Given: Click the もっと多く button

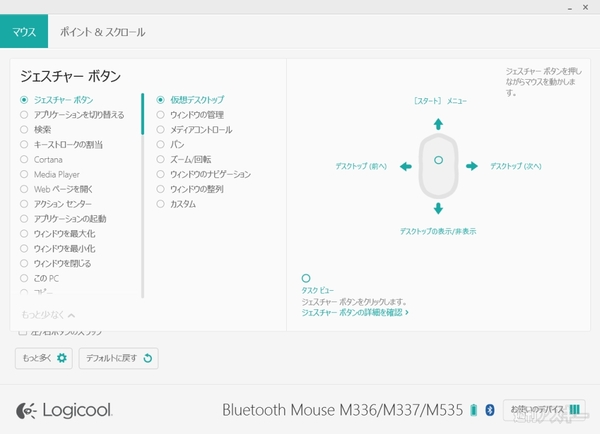Looking at the screenshot, I should pyautogui.click(x=44, y=358).
